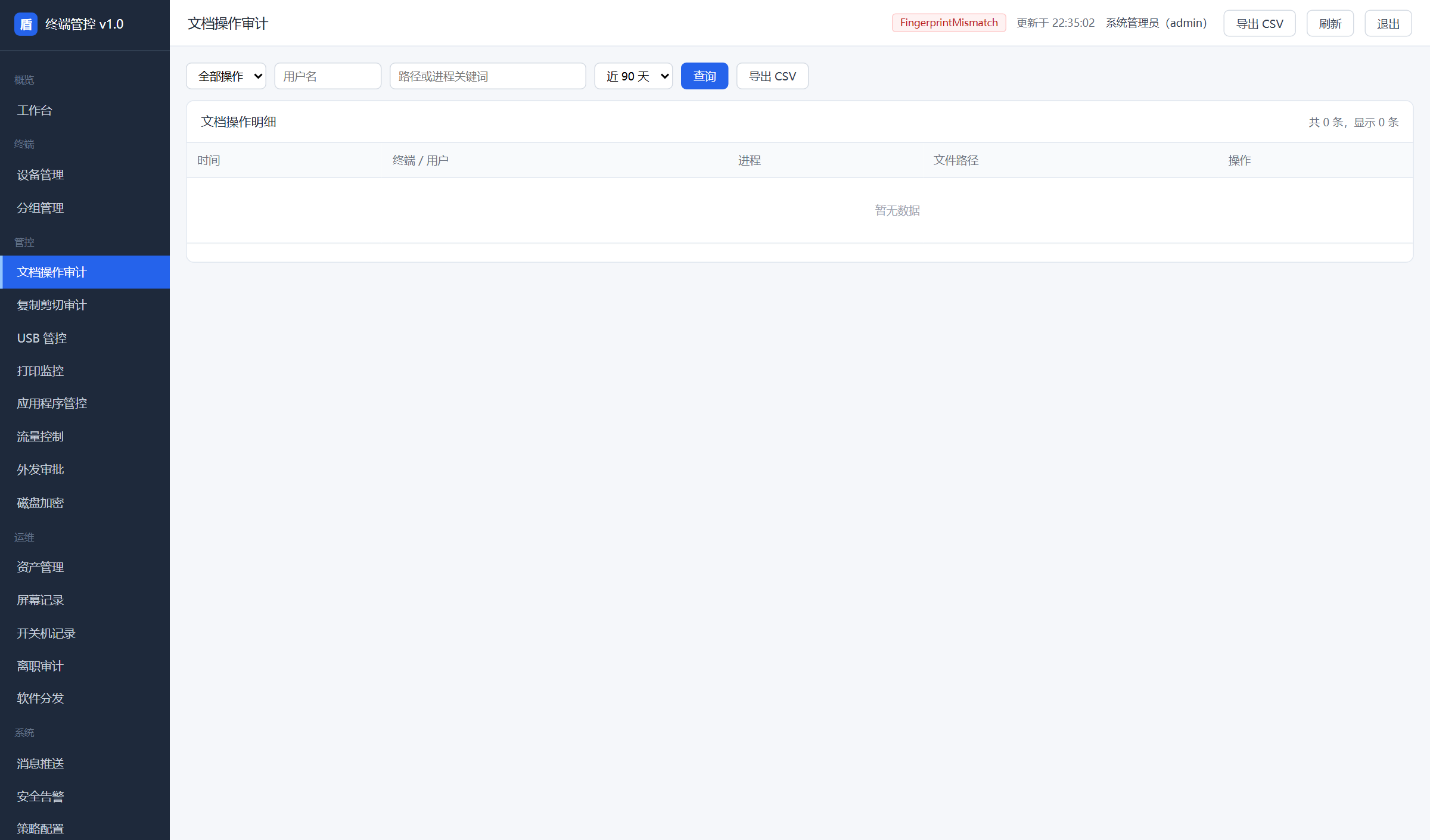1430x840 pixels.
Task: Click the 用户名 input field
Action: point(328,76)
